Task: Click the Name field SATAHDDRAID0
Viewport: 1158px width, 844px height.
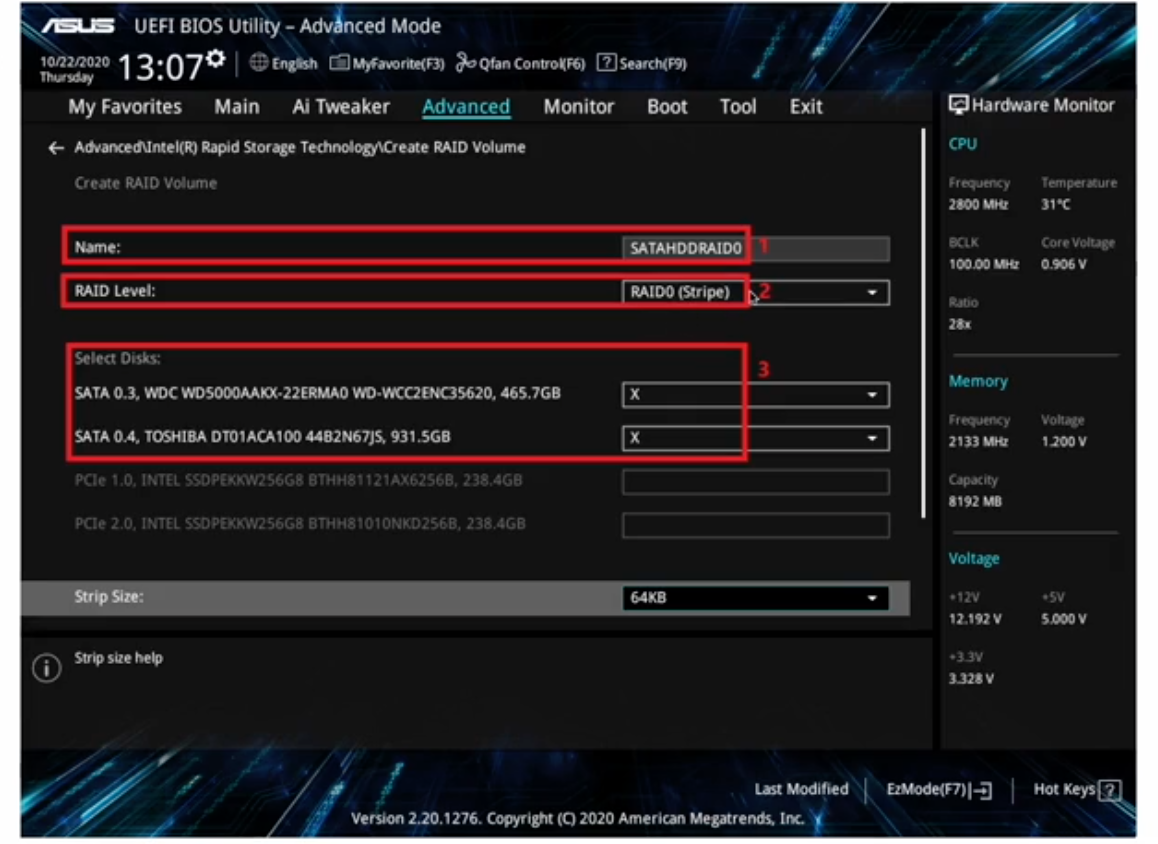Action: coord(756,249)
